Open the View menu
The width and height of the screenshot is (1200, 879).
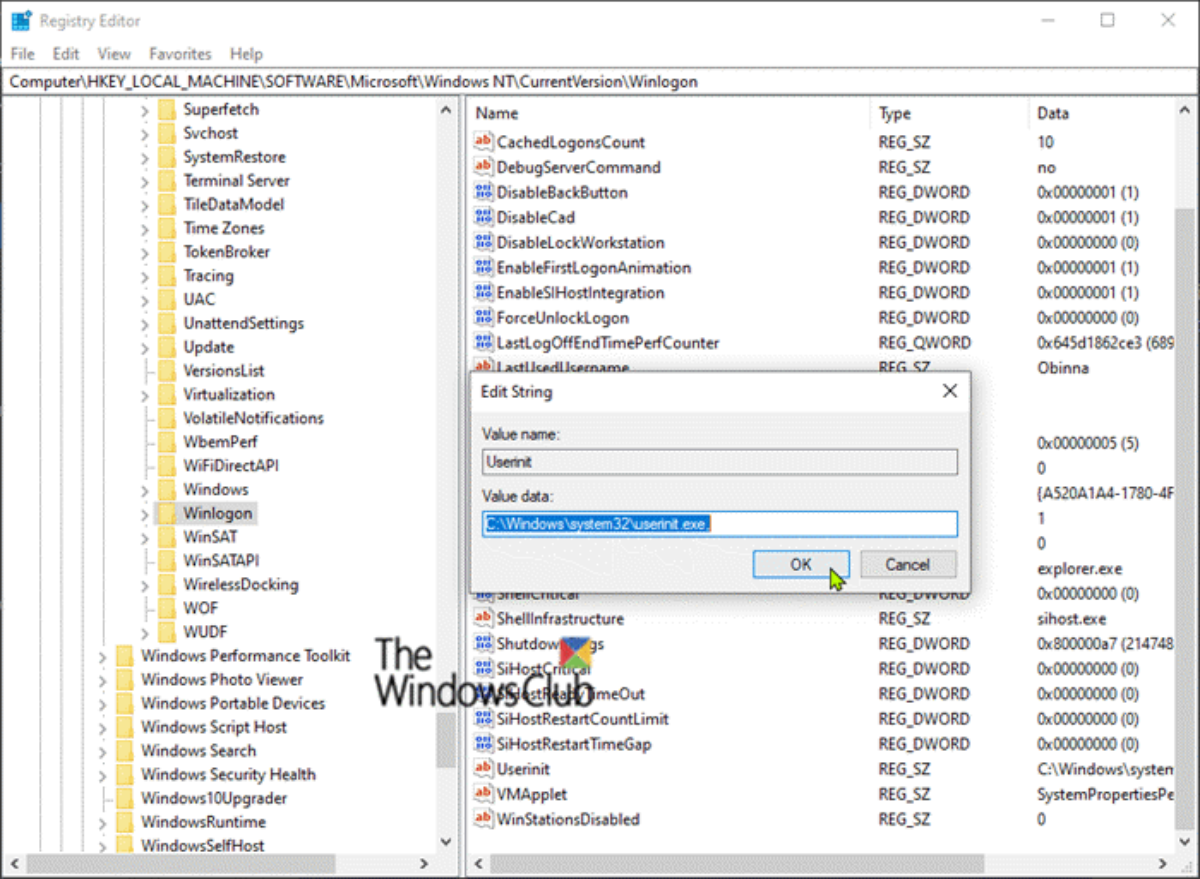(x=114, y=54)
